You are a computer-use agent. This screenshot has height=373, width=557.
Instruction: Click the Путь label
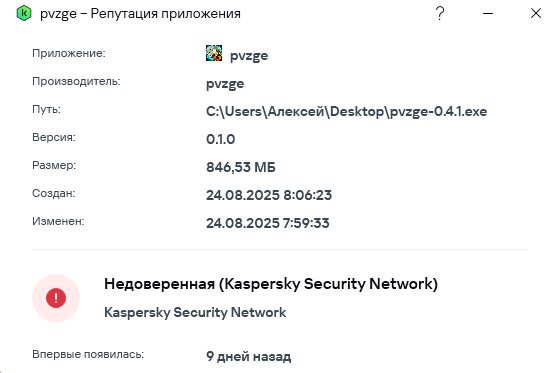point(47,109)
